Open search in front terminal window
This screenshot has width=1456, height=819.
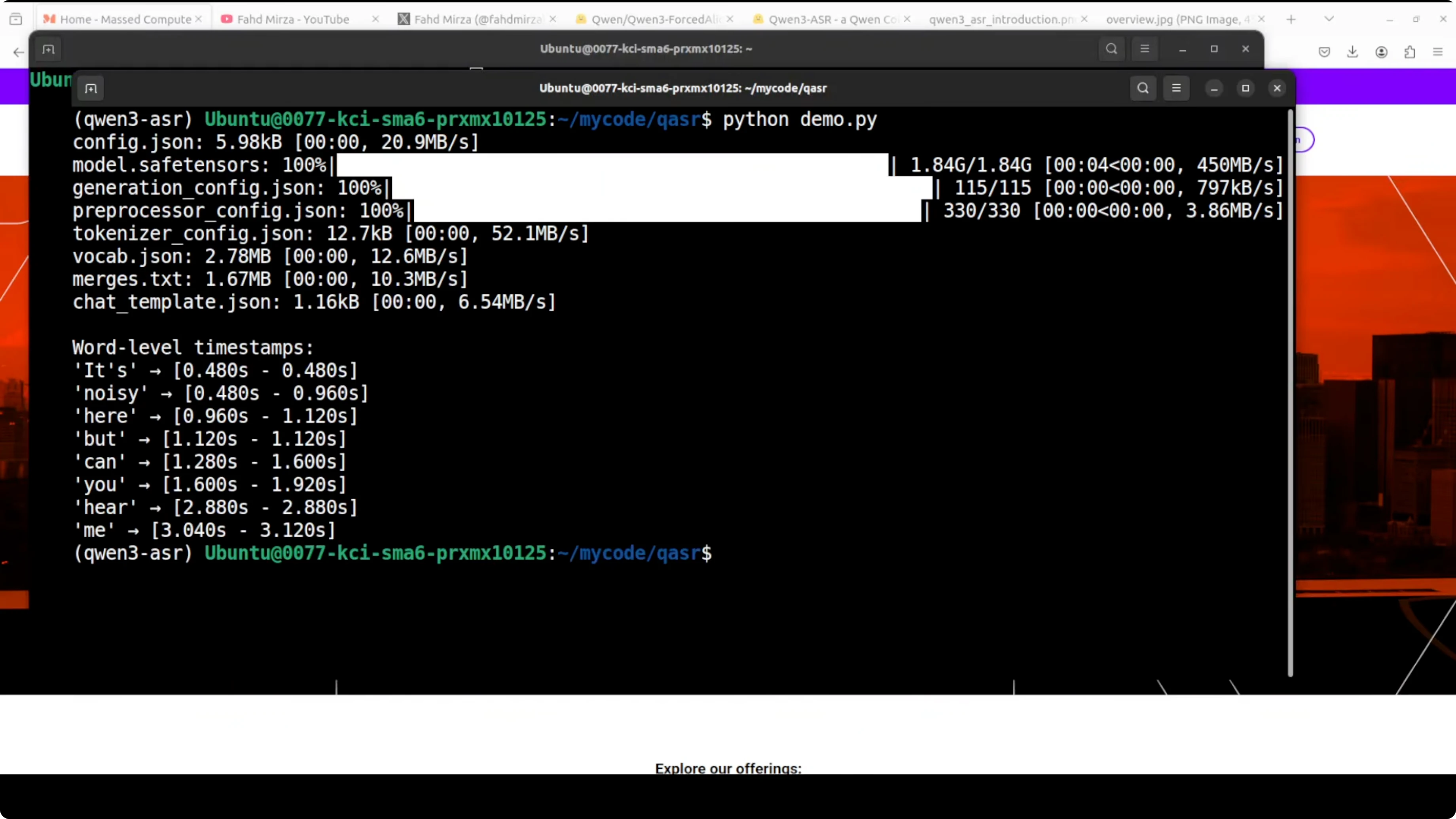click(x=1142, y=88)
